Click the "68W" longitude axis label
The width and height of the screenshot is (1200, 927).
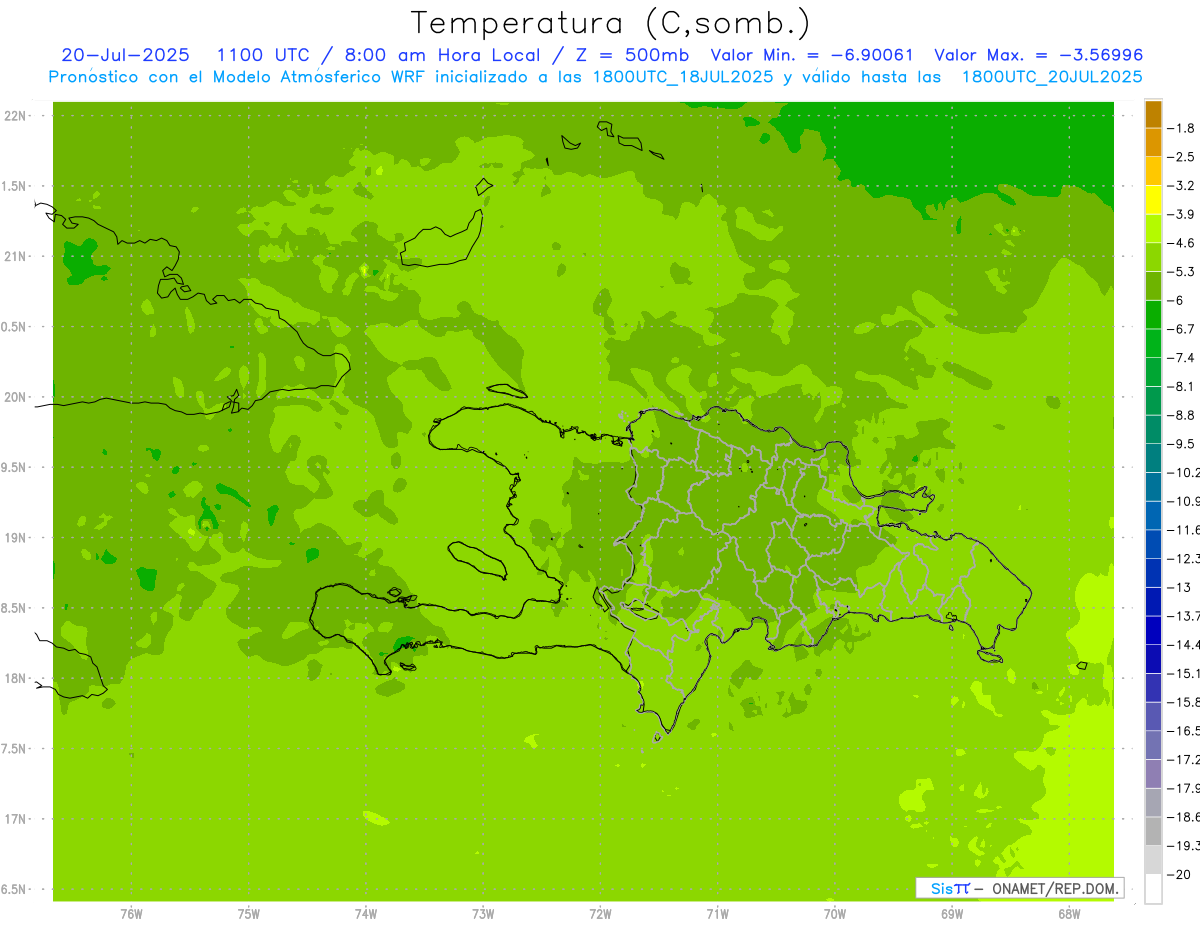click(x=1069, y=914)
